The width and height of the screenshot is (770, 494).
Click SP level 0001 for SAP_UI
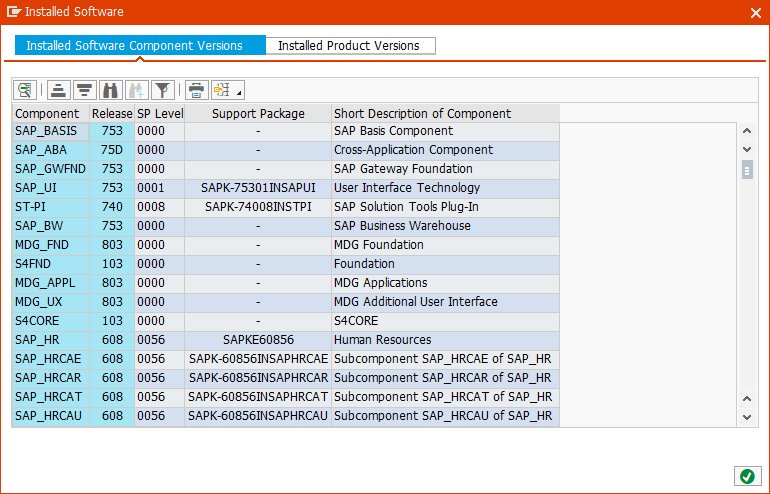point(160,188)
